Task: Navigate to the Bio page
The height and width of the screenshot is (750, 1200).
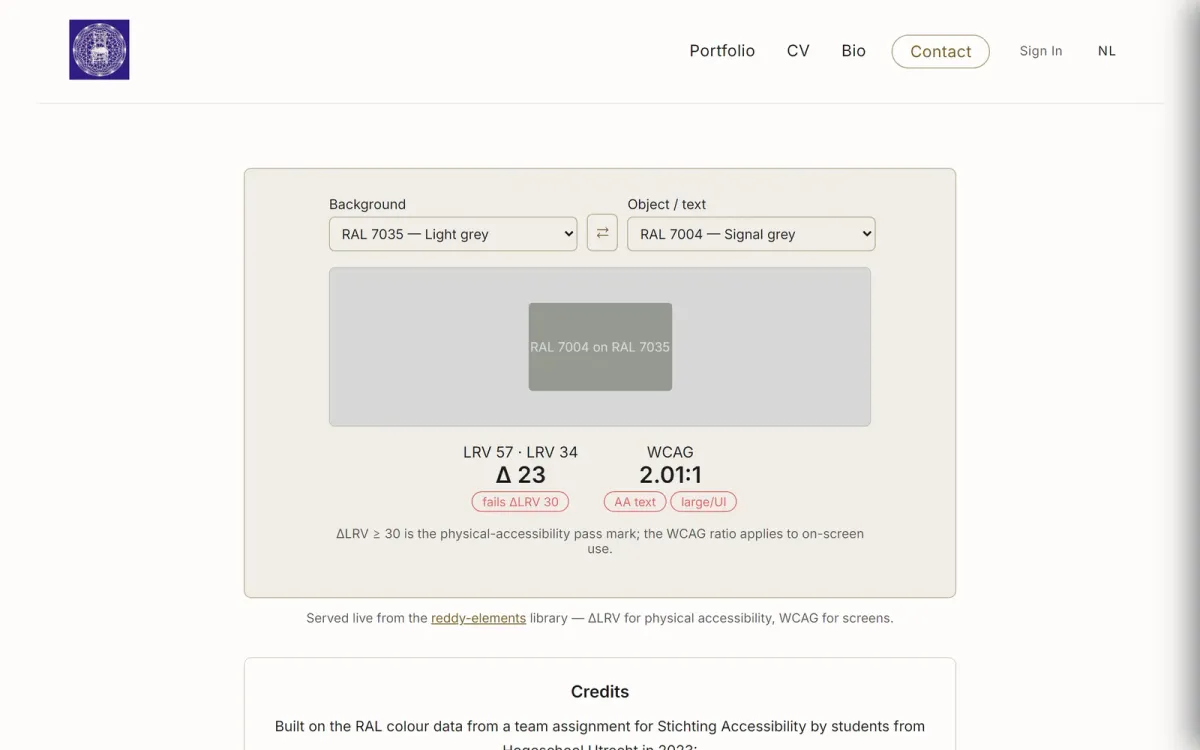Action: [x=854, y=51]
